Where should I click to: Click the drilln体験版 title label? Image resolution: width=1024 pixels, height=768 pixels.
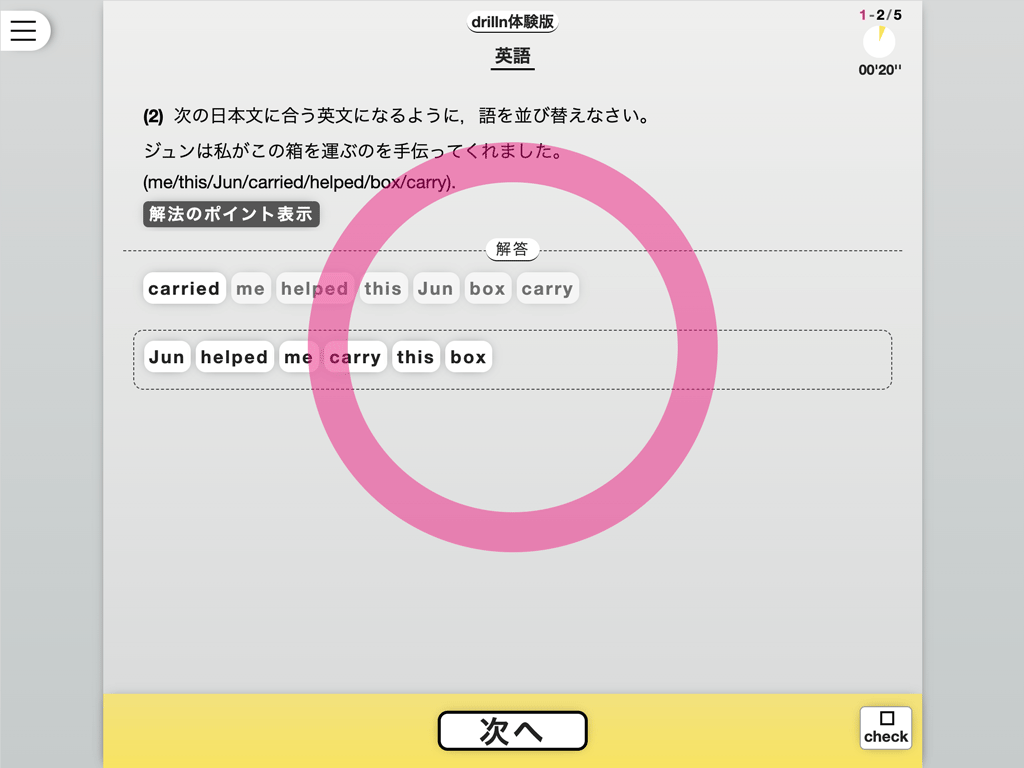click(x=512, y=22)
